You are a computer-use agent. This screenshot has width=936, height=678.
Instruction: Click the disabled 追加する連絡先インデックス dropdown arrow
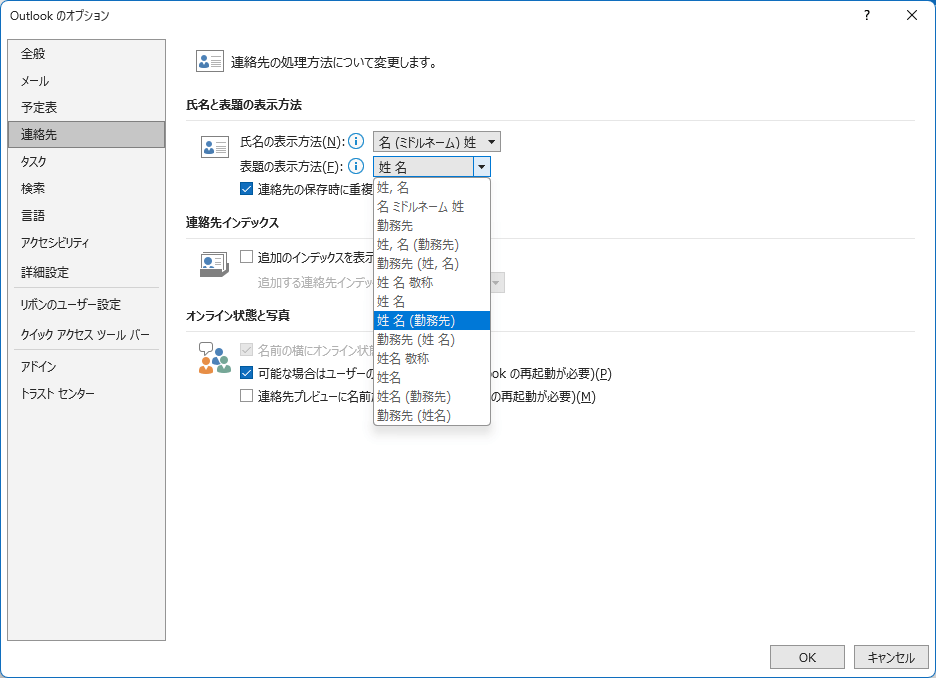point(497,282)
